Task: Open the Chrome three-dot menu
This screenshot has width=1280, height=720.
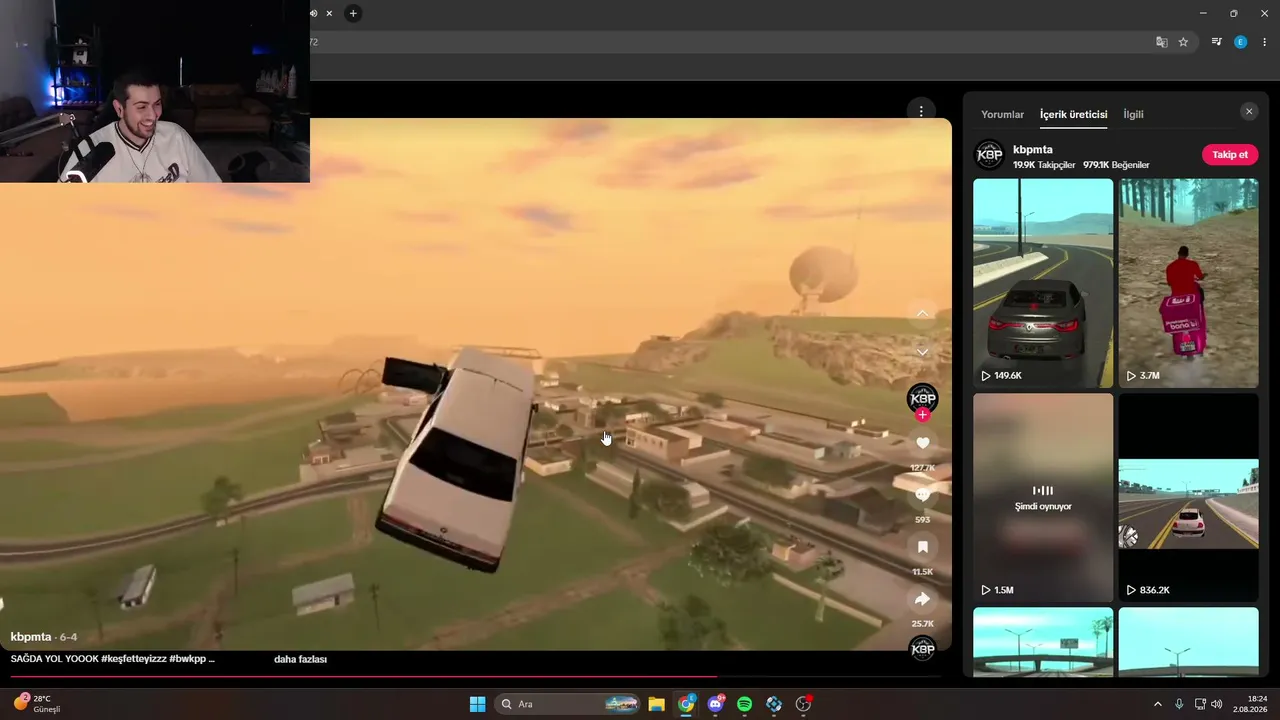Action: click(1263, 42)
